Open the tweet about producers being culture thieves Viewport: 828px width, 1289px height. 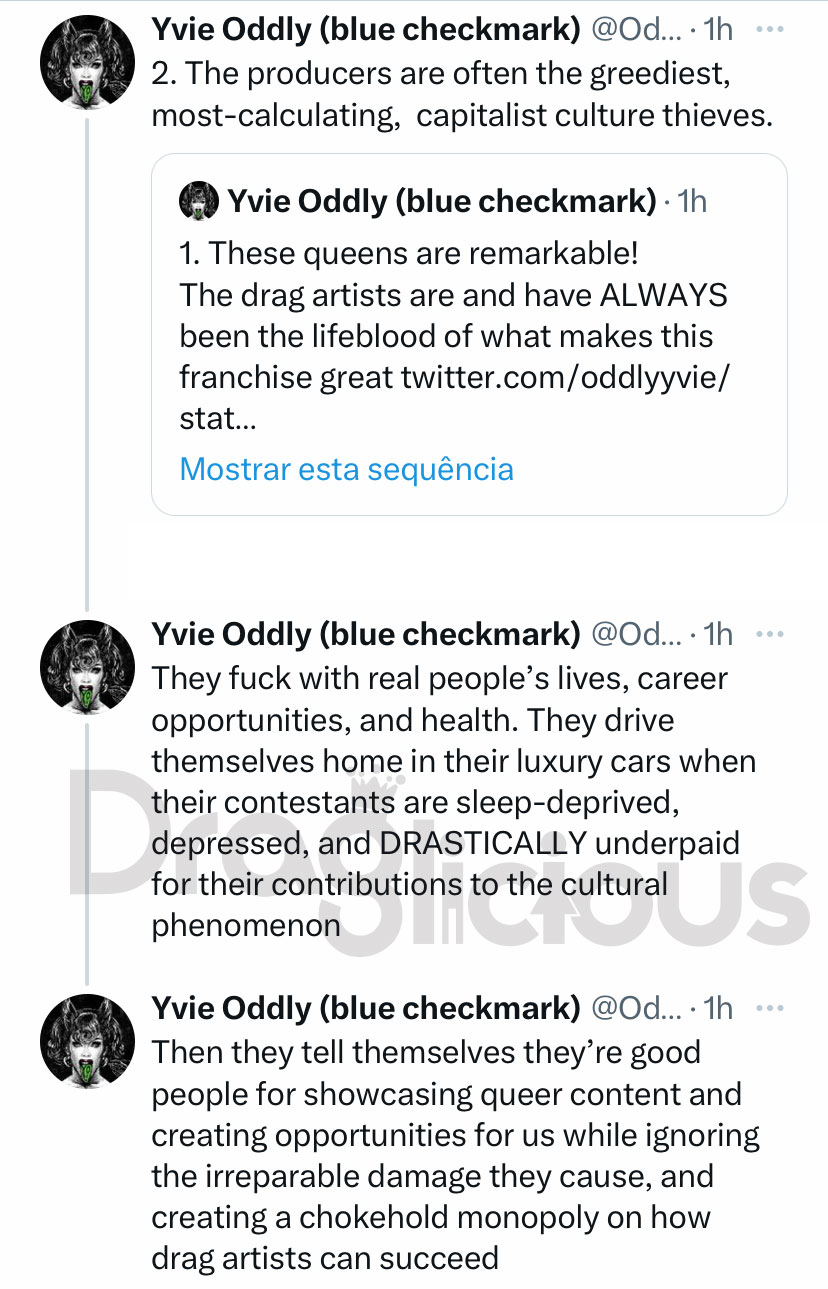(x=461, y=95)
